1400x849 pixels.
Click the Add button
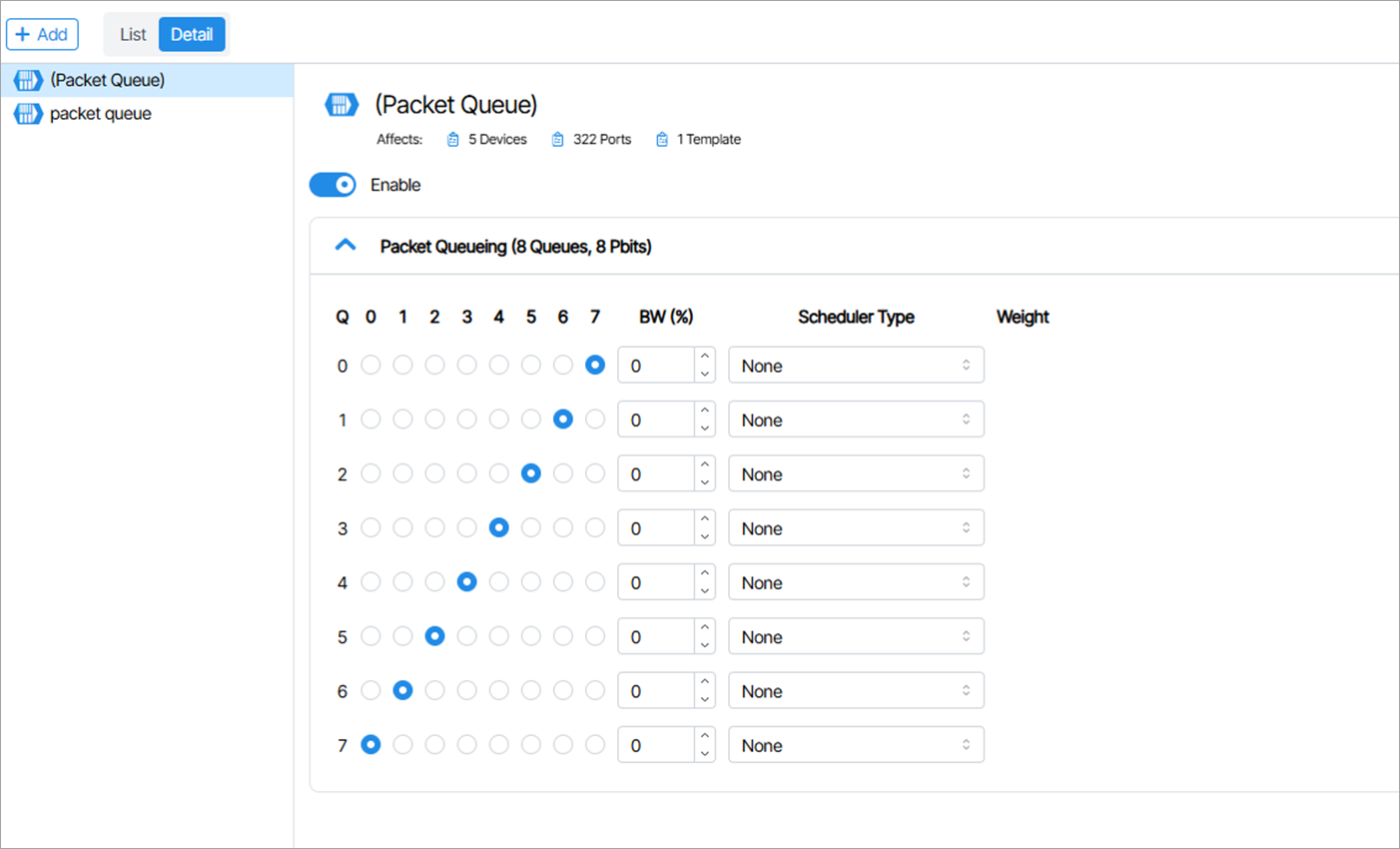(x=42, y=34)
